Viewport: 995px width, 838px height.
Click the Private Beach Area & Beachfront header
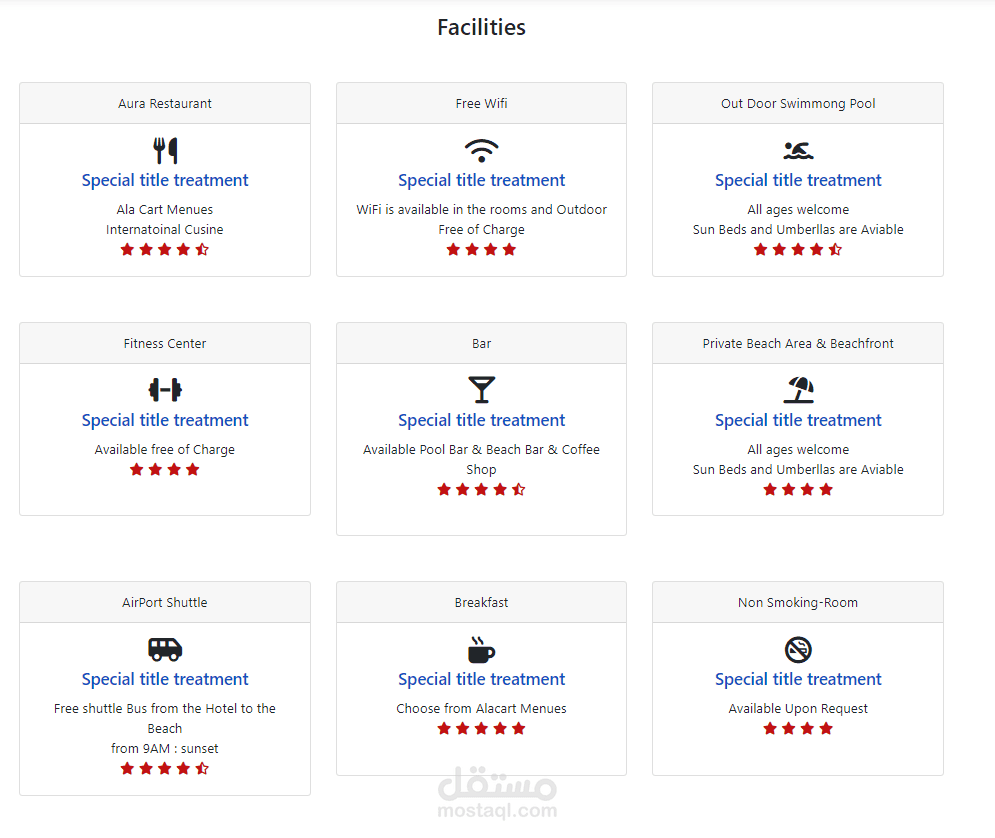[798, 344]
